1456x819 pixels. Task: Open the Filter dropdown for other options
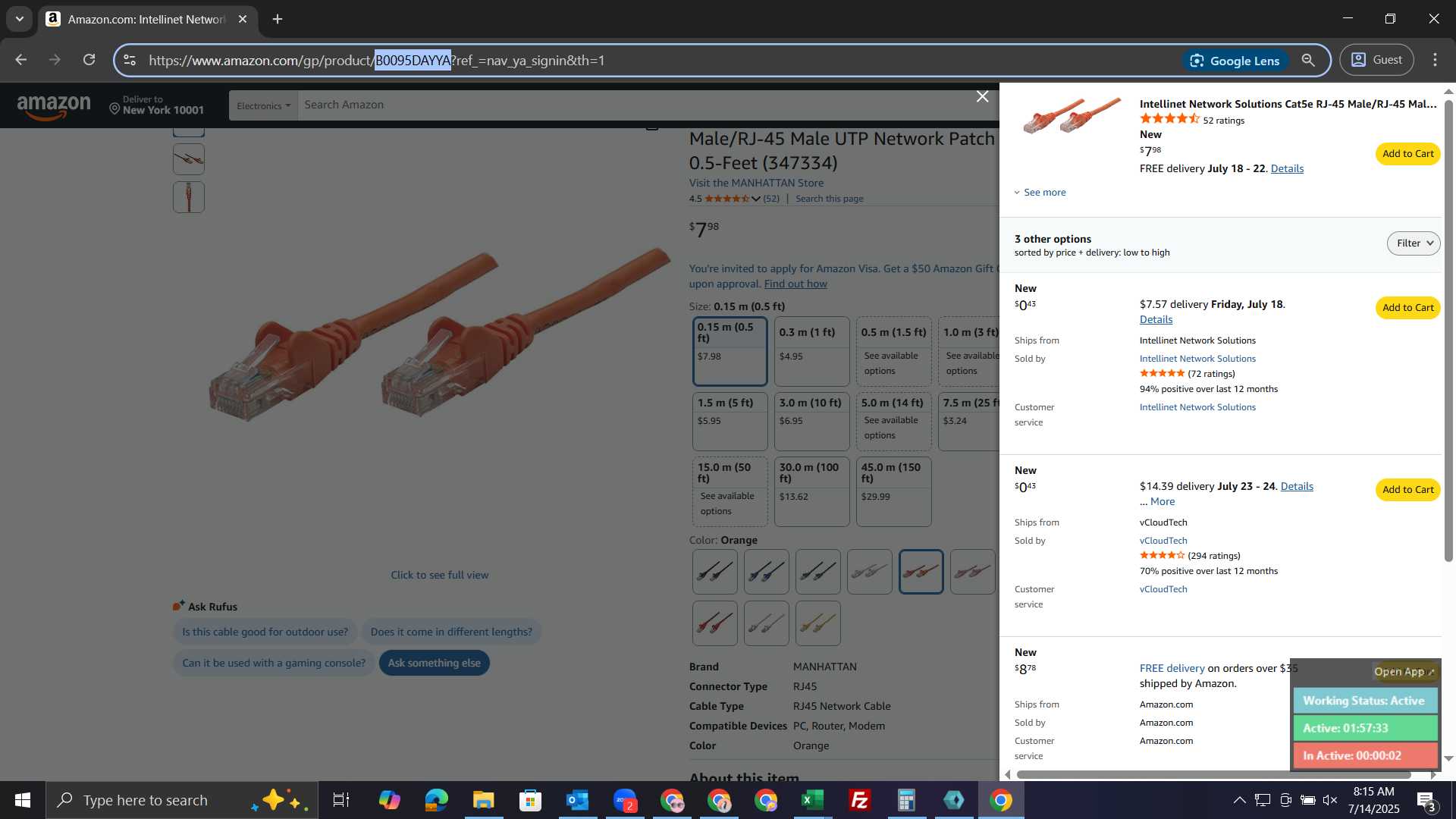(x=1414, y=243)
